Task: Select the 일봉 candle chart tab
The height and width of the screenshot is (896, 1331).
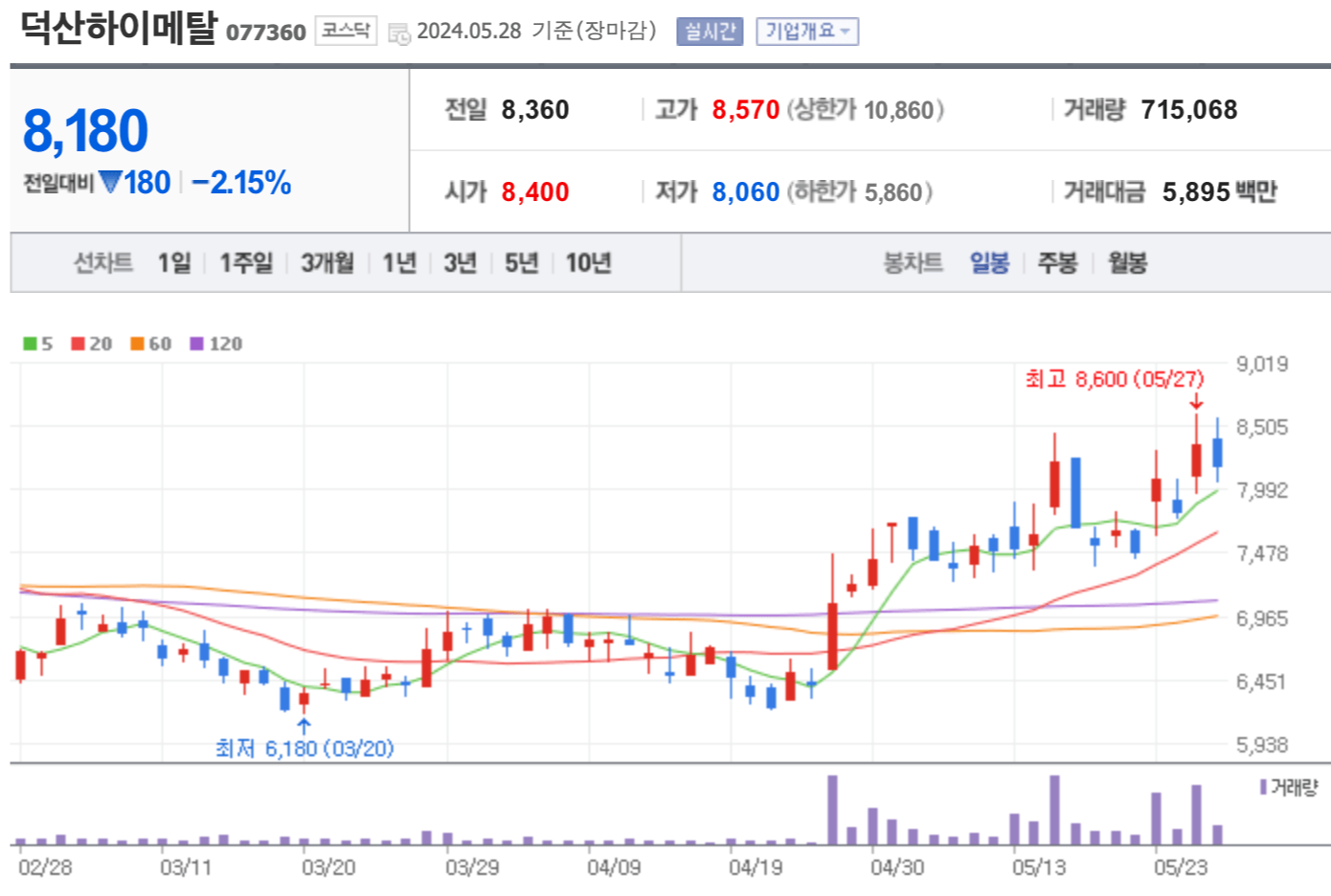Action: (989, 262)
